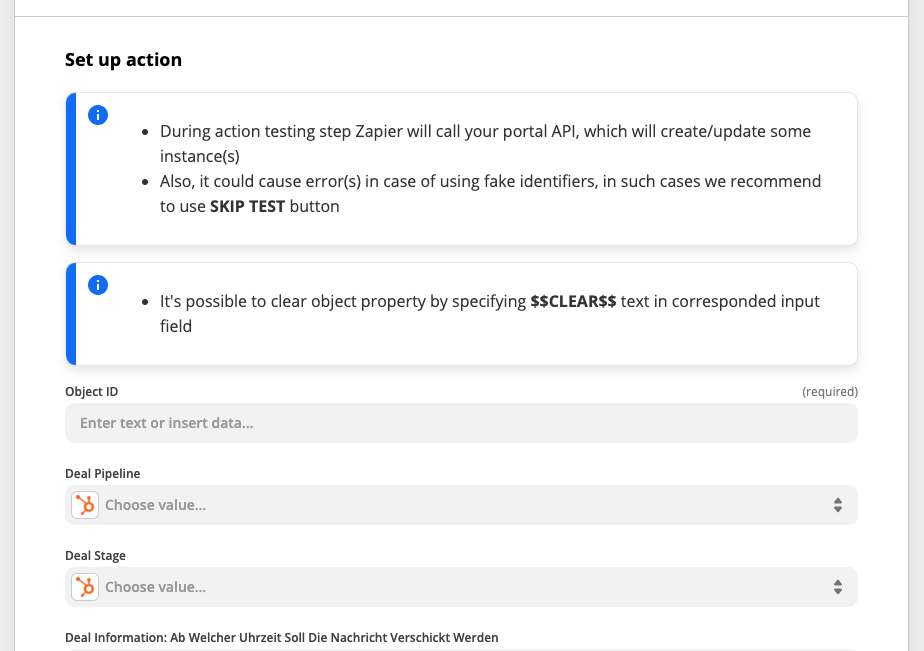Click the blue side bar of the $$CLEAR$$ notice

(x=71, y=314)
